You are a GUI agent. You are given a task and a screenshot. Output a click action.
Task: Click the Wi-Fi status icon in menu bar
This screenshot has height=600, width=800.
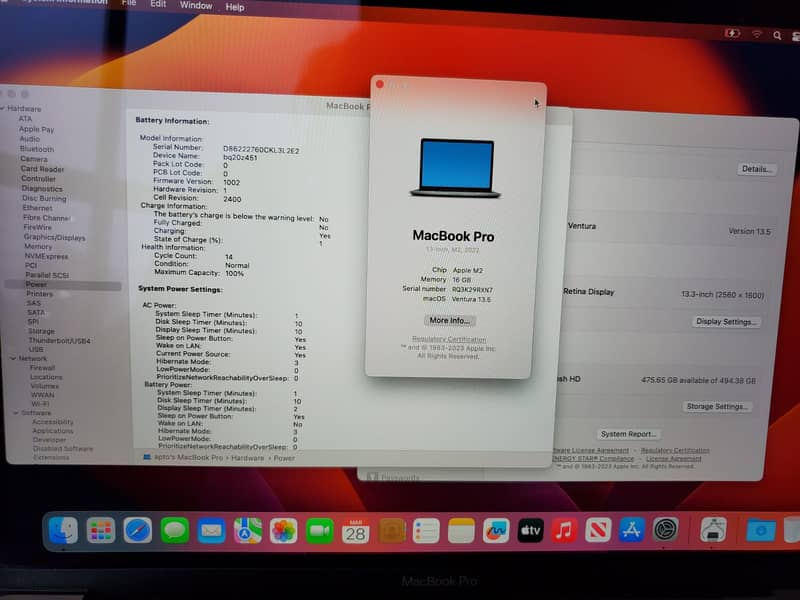pos(757,34)
